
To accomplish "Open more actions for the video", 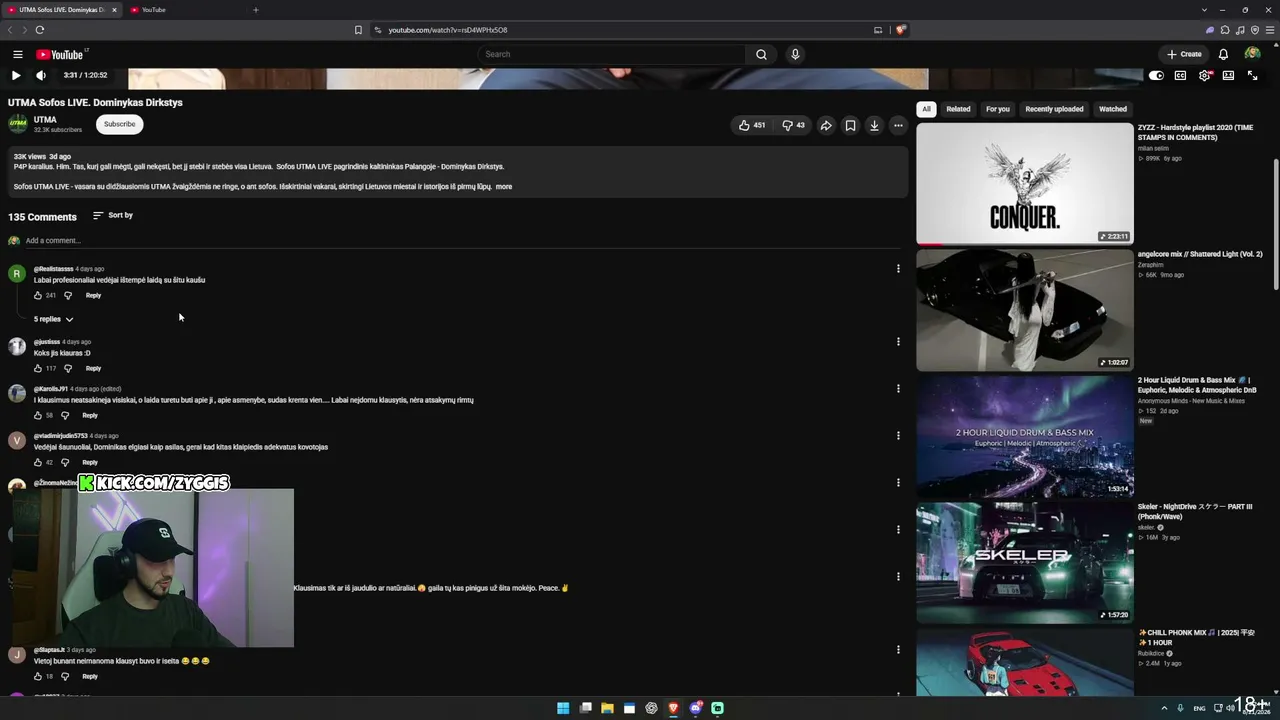I will [x=898, y=125].
